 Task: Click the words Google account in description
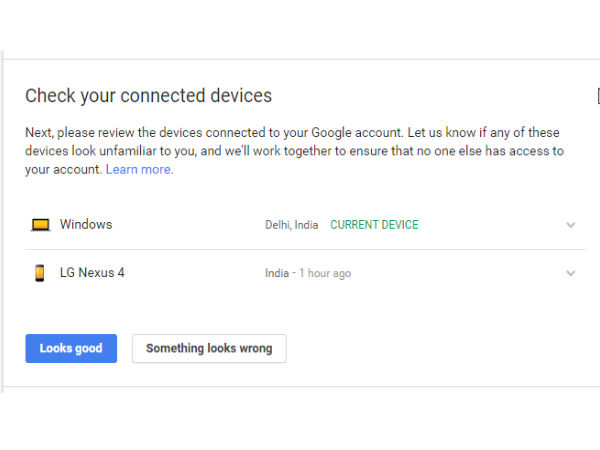(x=354, y=133)
